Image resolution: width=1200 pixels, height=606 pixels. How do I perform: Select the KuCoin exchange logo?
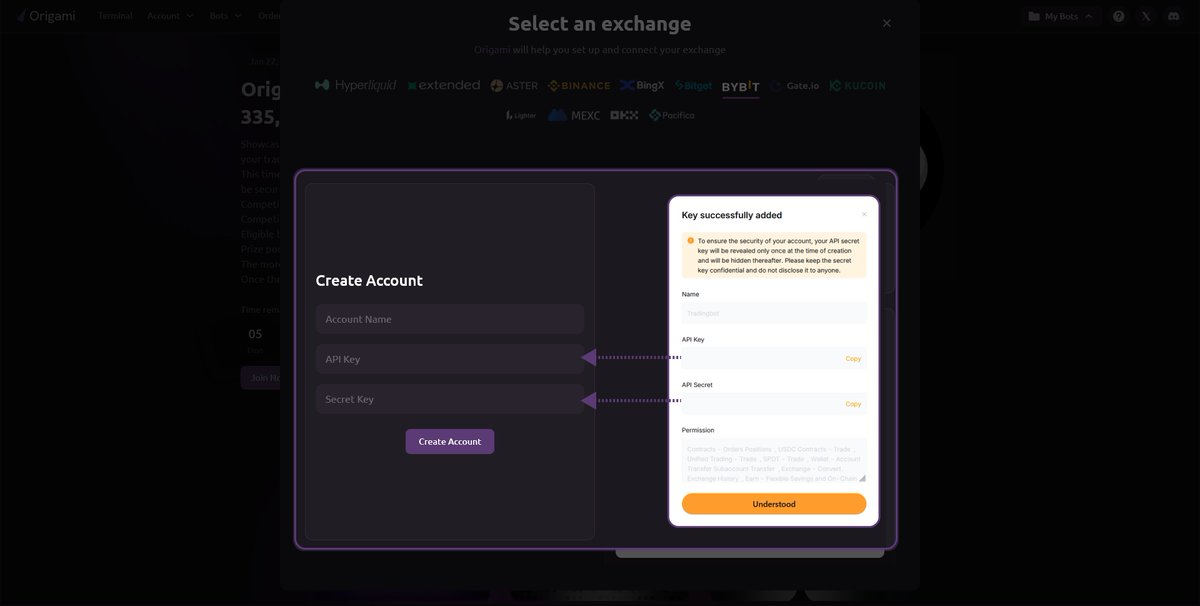click(858, 86)
